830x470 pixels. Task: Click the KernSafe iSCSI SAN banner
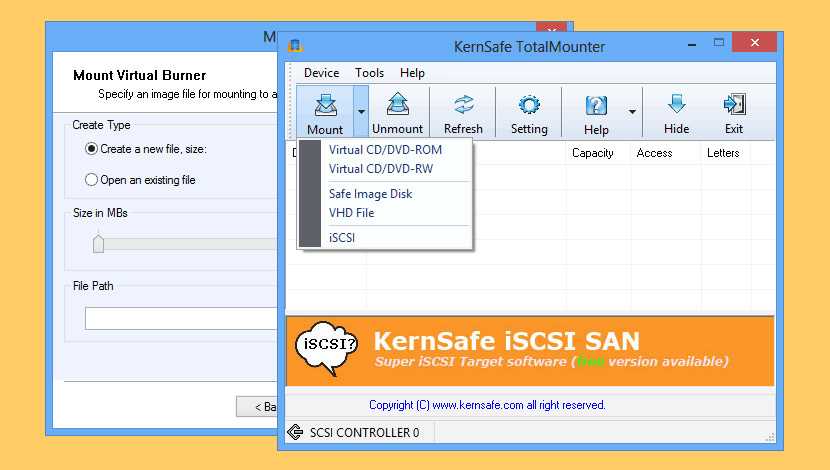[530, 350]
